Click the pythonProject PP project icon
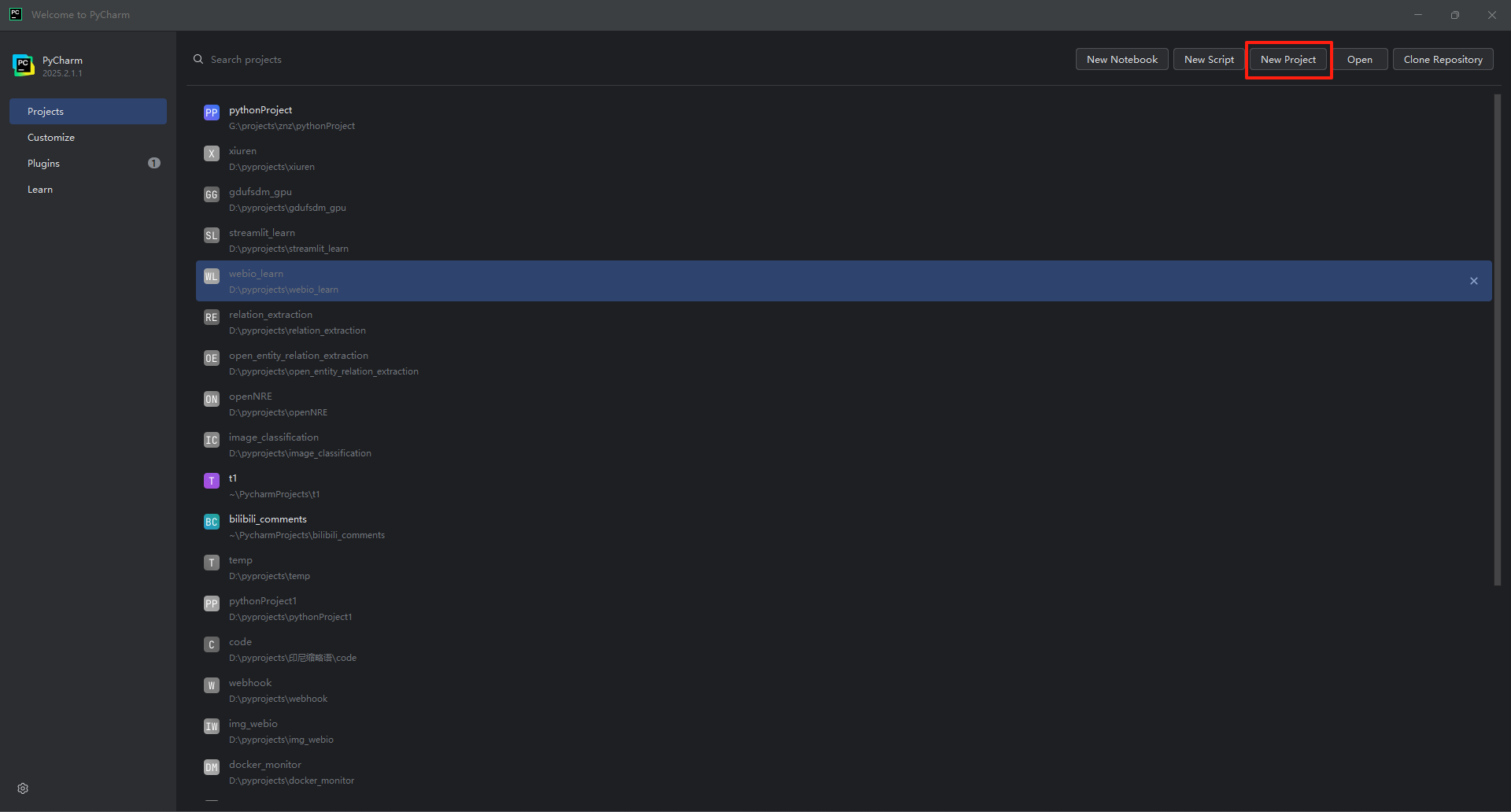Image resolution: width=1511 pixels, height=812 pixels. click(x=212, y=113)
